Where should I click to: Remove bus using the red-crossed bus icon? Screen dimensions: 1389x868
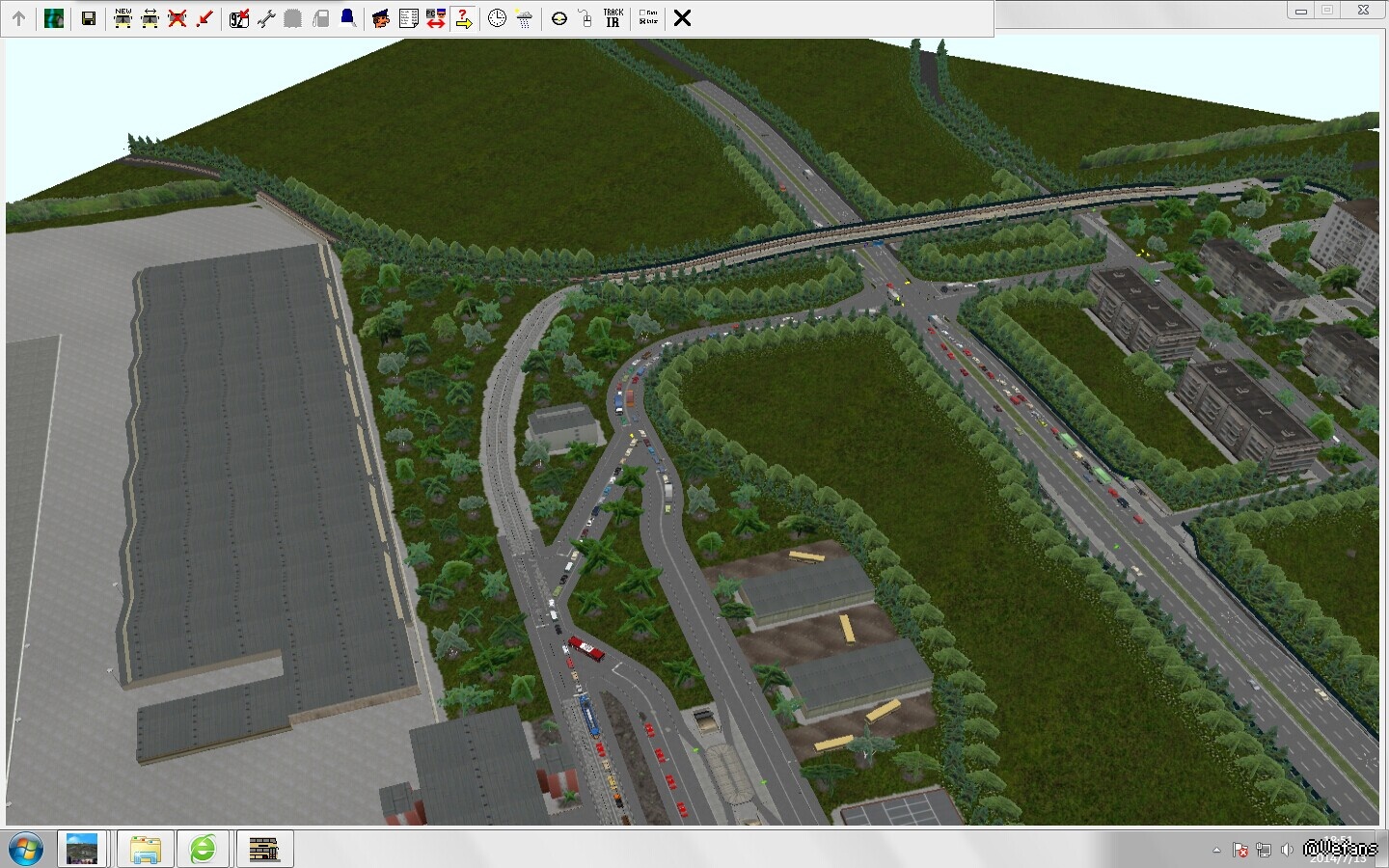(x=177, y=18)
